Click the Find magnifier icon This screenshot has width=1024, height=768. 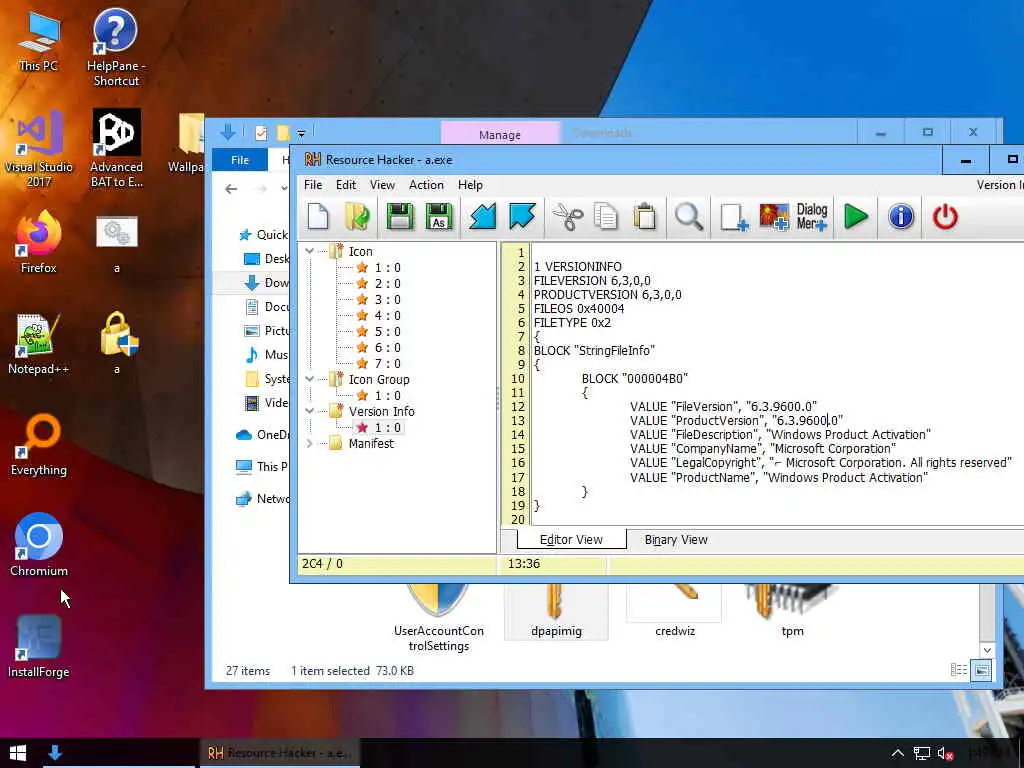[689, 217]
